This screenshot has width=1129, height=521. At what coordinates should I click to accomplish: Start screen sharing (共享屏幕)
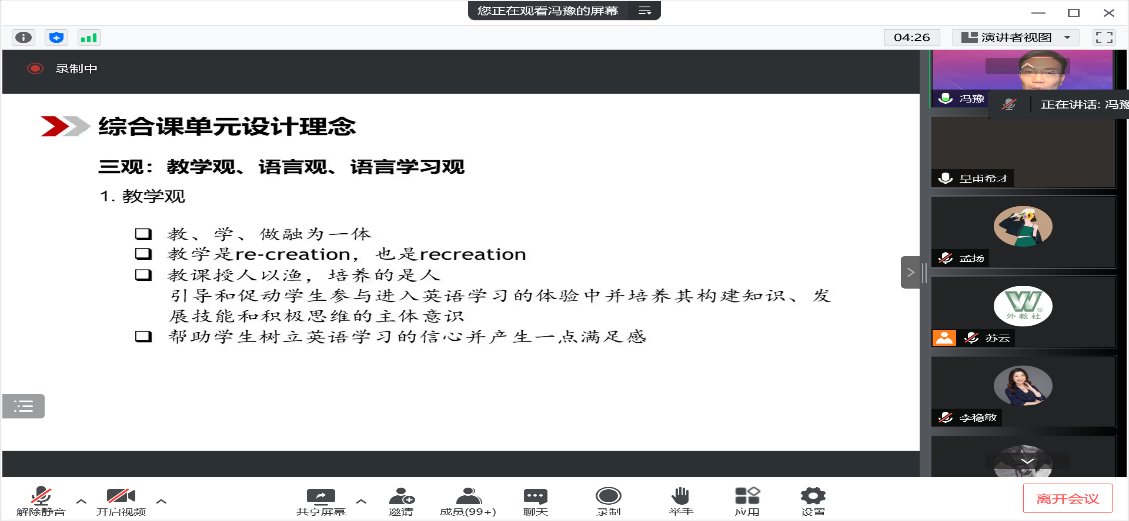(321, 501)
